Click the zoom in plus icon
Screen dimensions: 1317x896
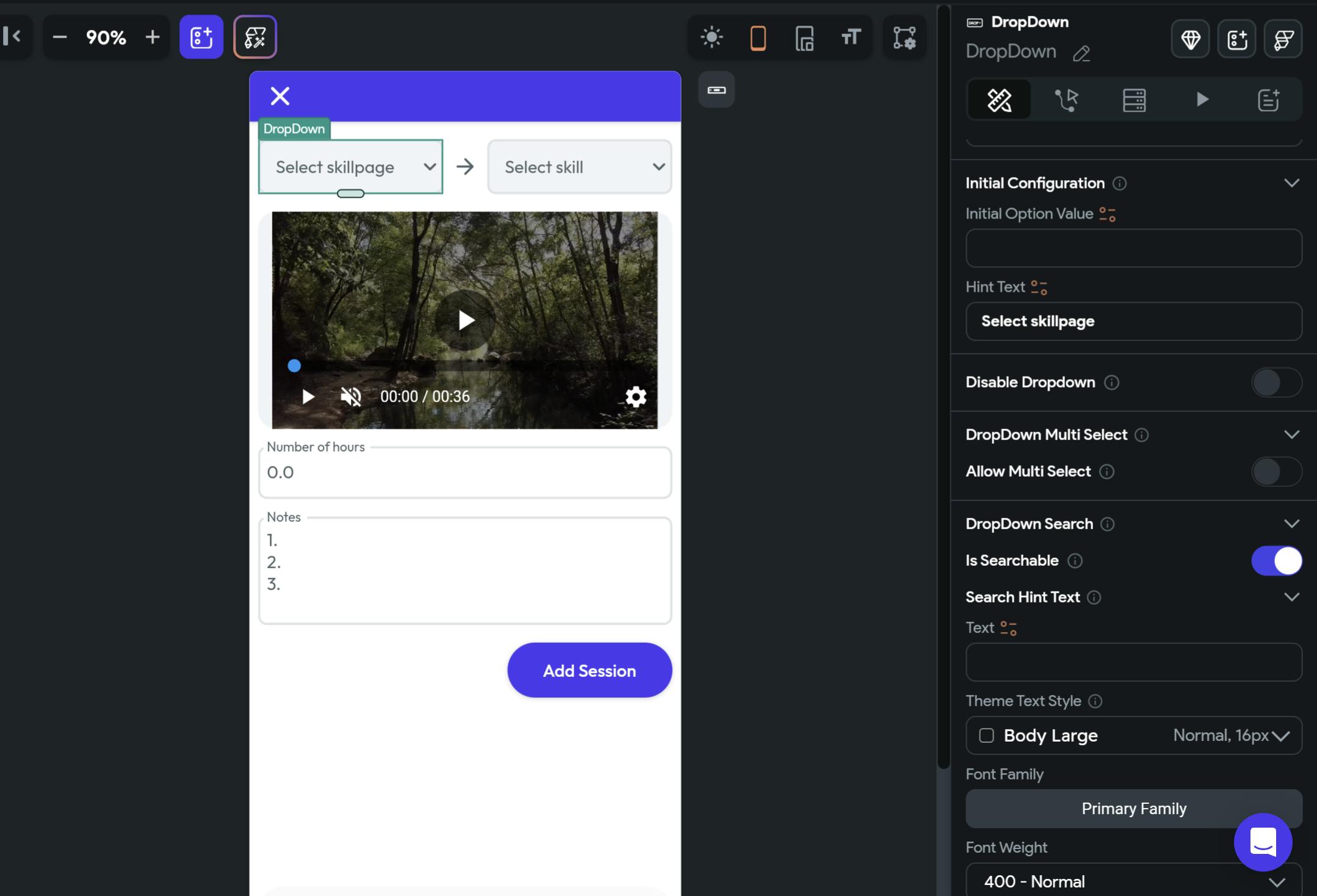click(153, 37)
